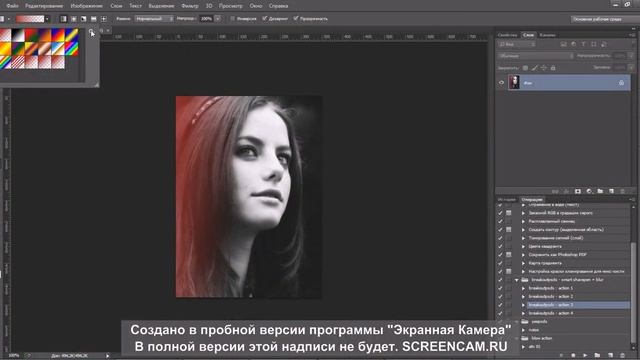Filter layers by smart object icon
Image resolution: width=640 pixels, height=360 pixels.
(603, 44)
